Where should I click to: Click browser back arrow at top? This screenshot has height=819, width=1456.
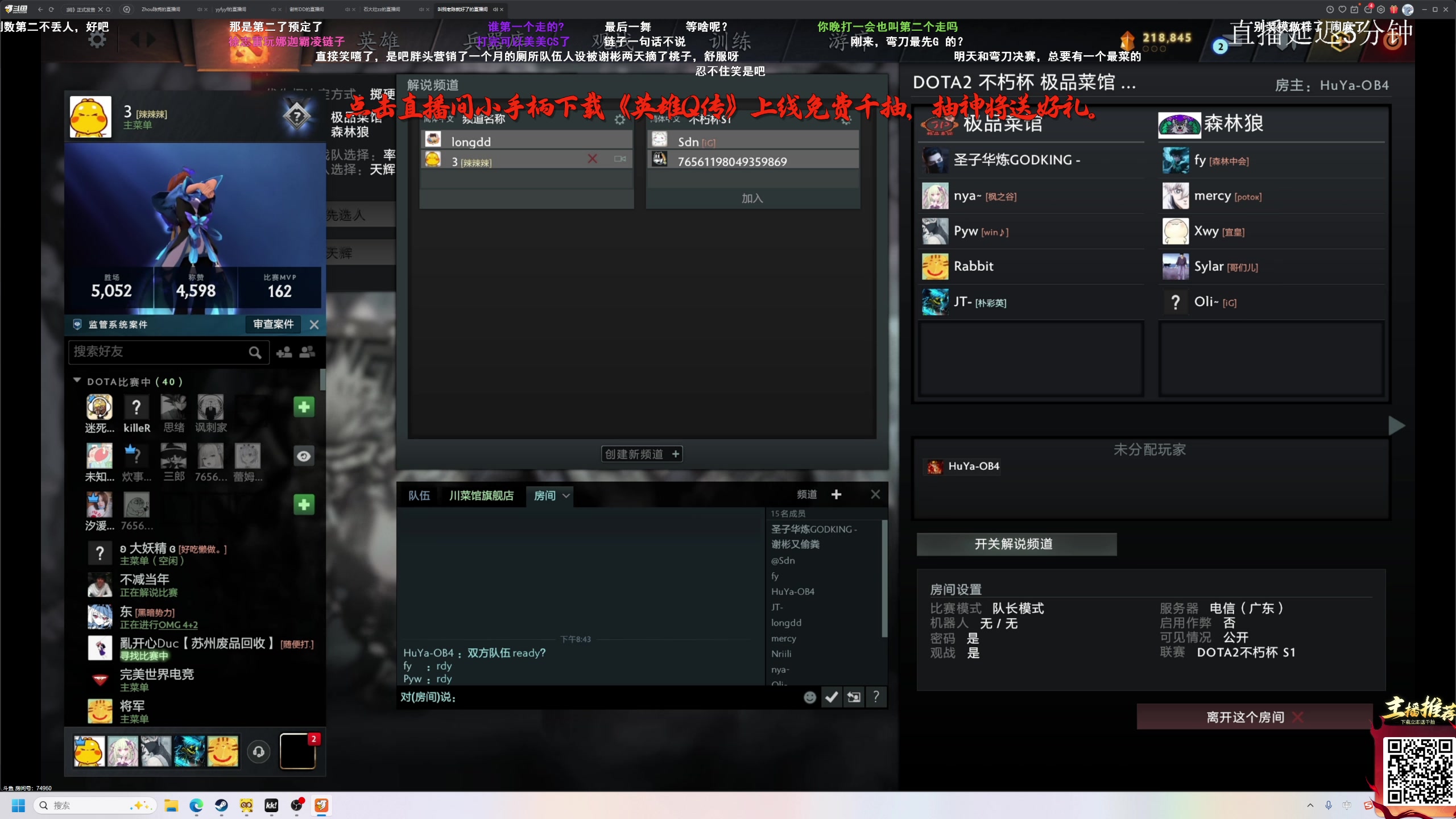click(40, 10)
